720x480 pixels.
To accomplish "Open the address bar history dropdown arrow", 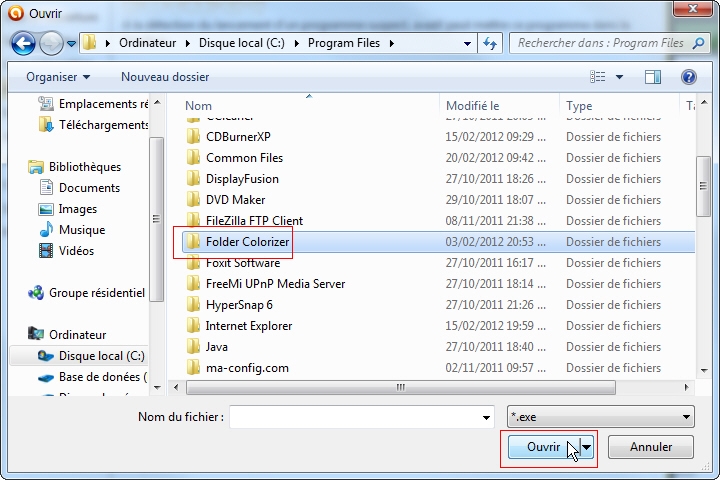I will pyautogui.click(x=467, y=44).
